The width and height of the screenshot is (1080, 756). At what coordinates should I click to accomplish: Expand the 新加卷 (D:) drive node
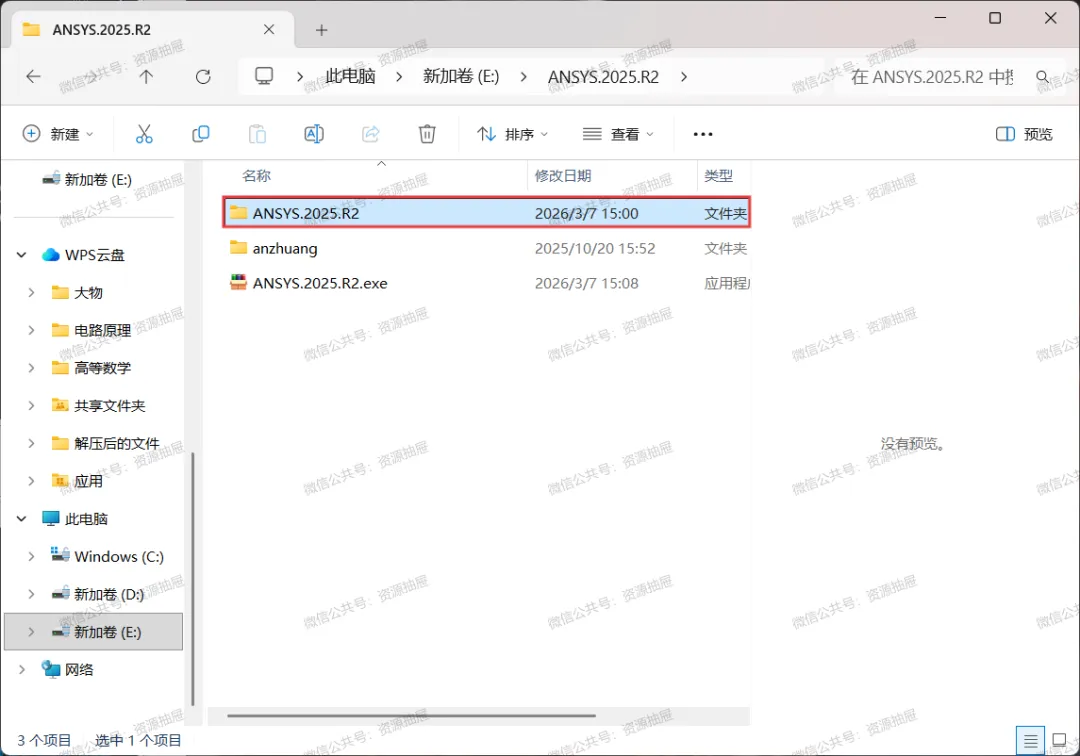(31, 594)
